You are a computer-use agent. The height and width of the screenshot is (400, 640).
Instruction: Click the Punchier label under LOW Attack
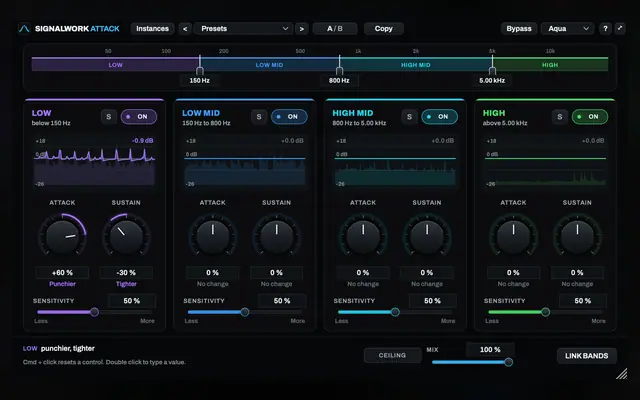tap(62, 284)
